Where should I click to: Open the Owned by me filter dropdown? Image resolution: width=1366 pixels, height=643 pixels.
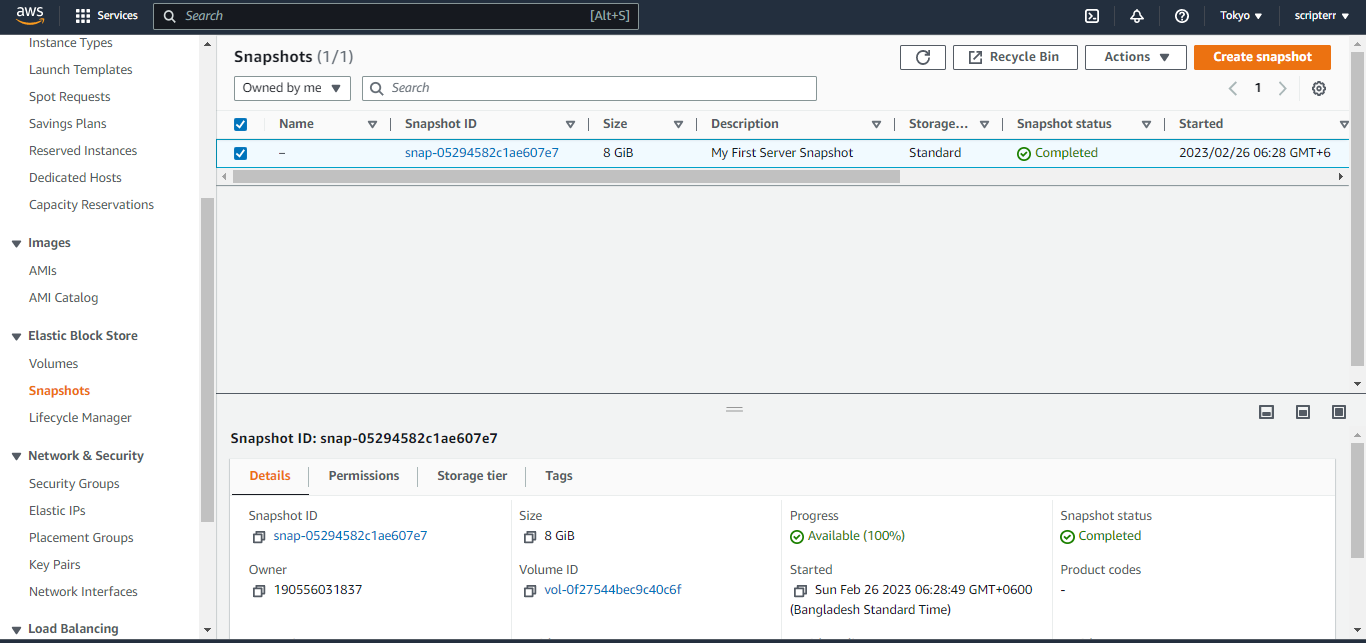pos(292,88)
